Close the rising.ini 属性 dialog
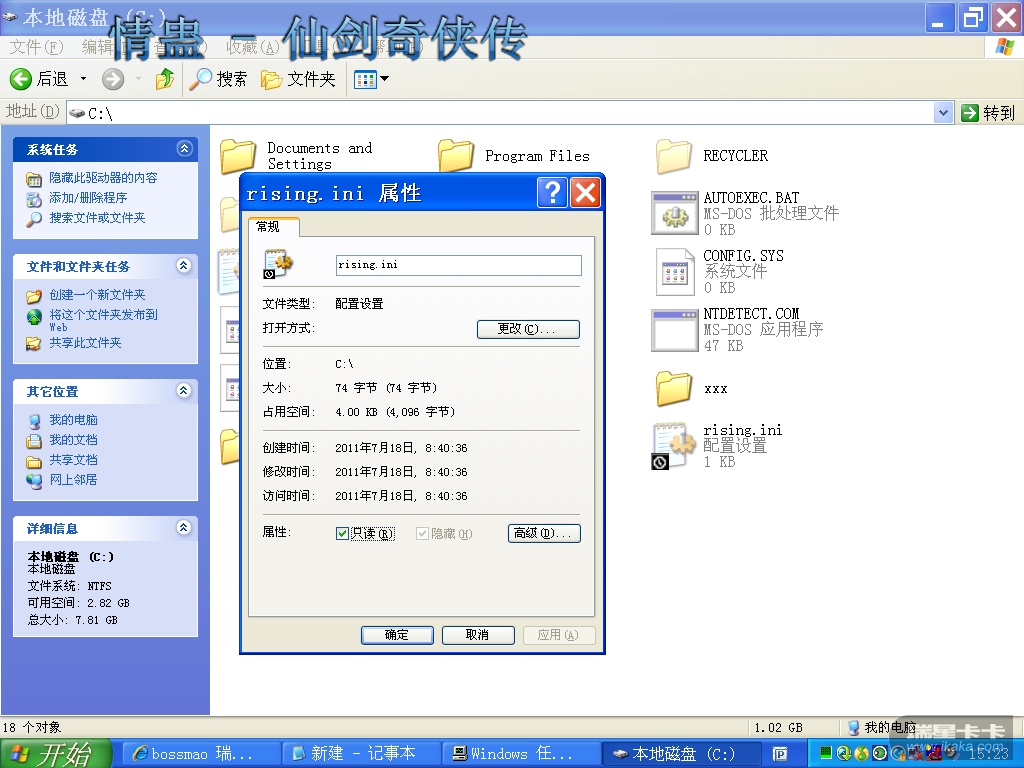This screenshot has width=1024, height=768. click(x=585, y=193)
